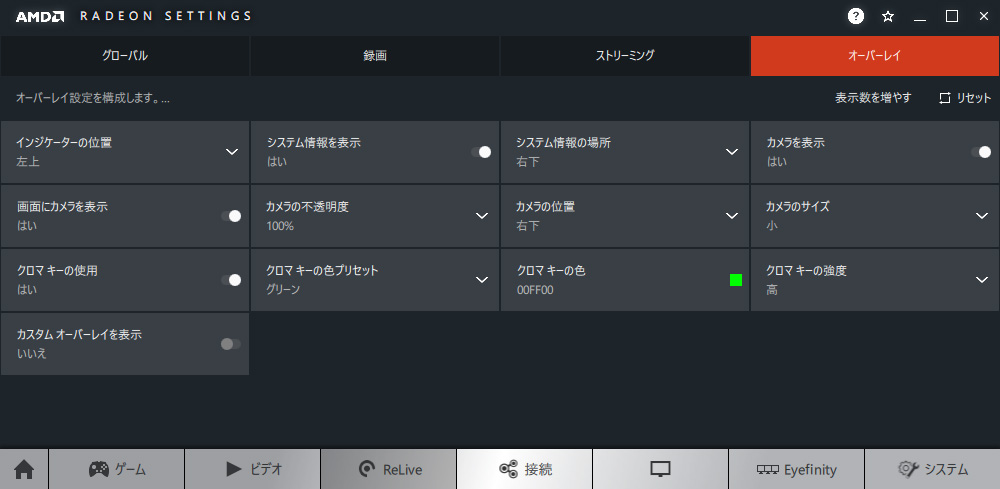The width and height of the screenshot is (1000, 489).
Task: Go to the Home icon
Action: click(x=24, y=469)
